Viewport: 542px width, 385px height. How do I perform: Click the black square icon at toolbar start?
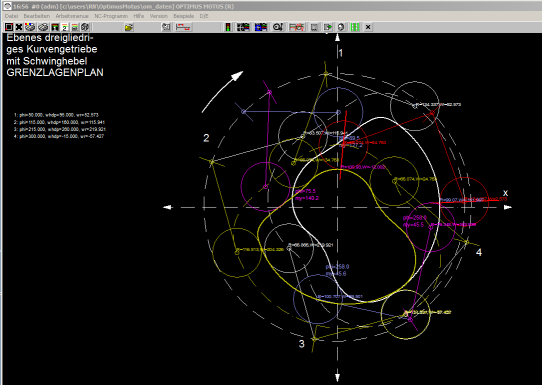point(9,27)
